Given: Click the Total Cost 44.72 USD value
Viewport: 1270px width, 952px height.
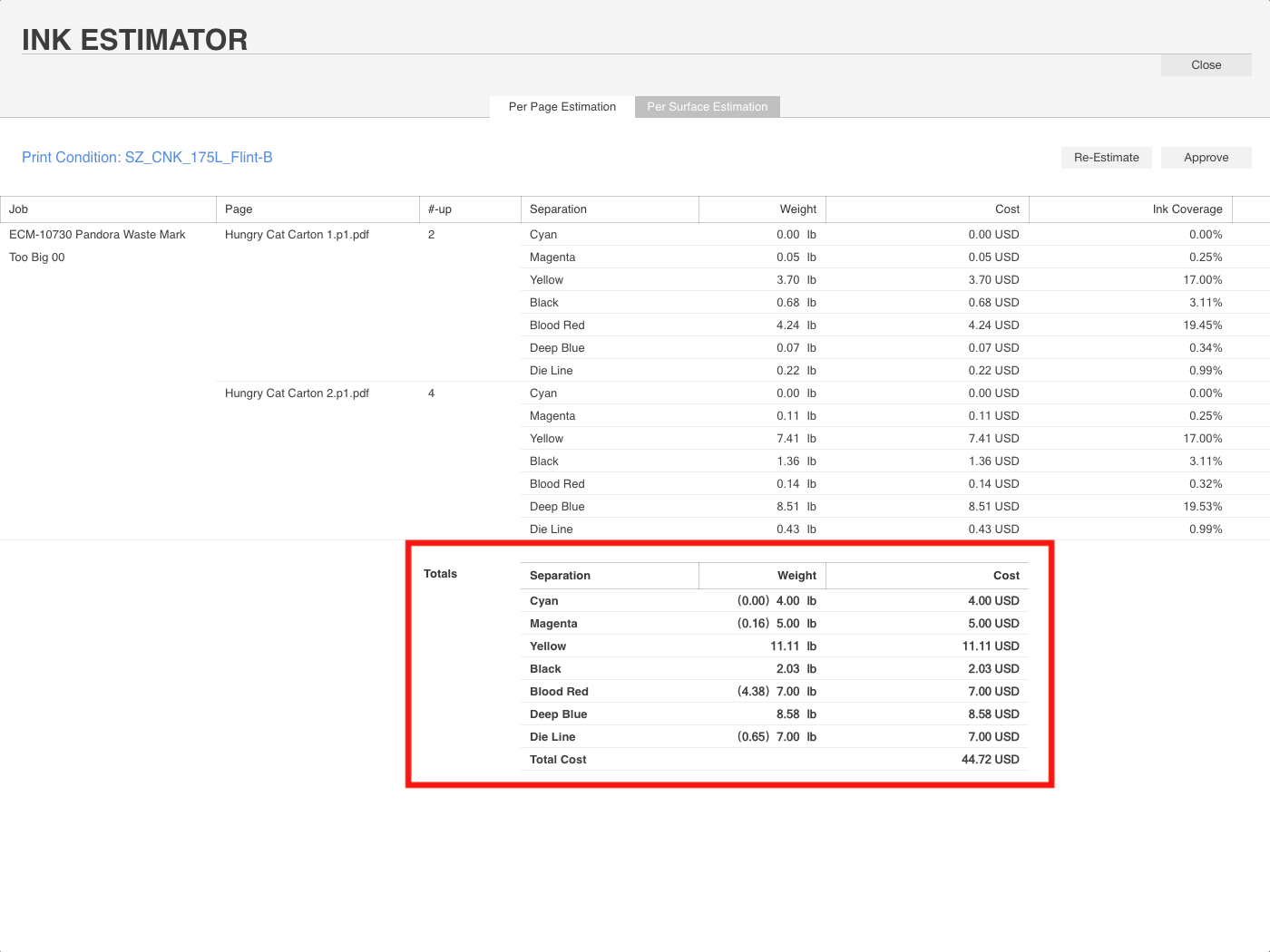Looking at the screenshot, I should 990,760.
